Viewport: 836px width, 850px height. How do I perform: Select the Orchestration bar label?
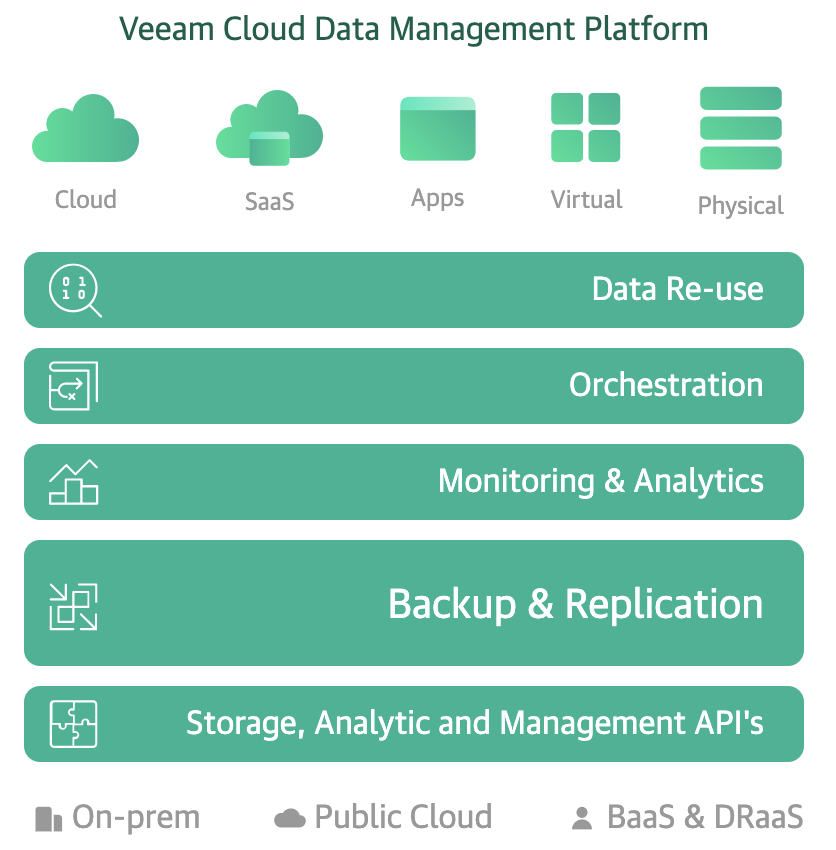[x=665, y=386]
